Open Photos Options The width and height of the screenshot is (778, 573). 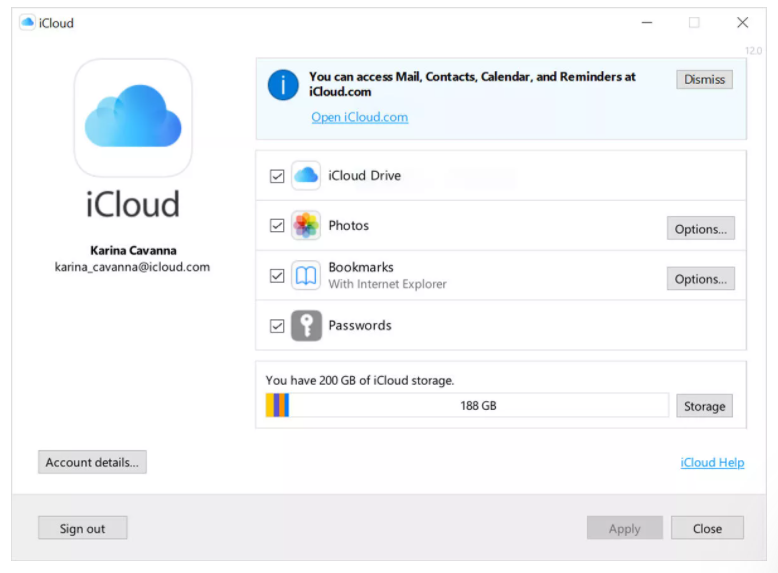(701, 229)
